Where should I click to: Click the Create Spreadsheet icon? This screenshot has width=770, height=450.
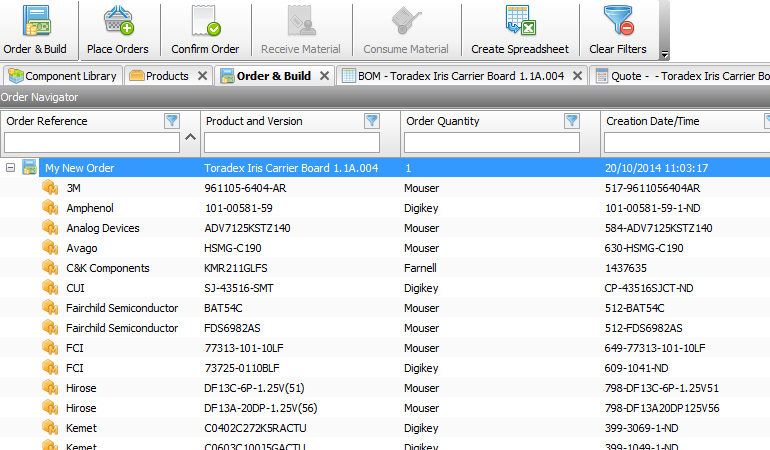coord(520,20)
